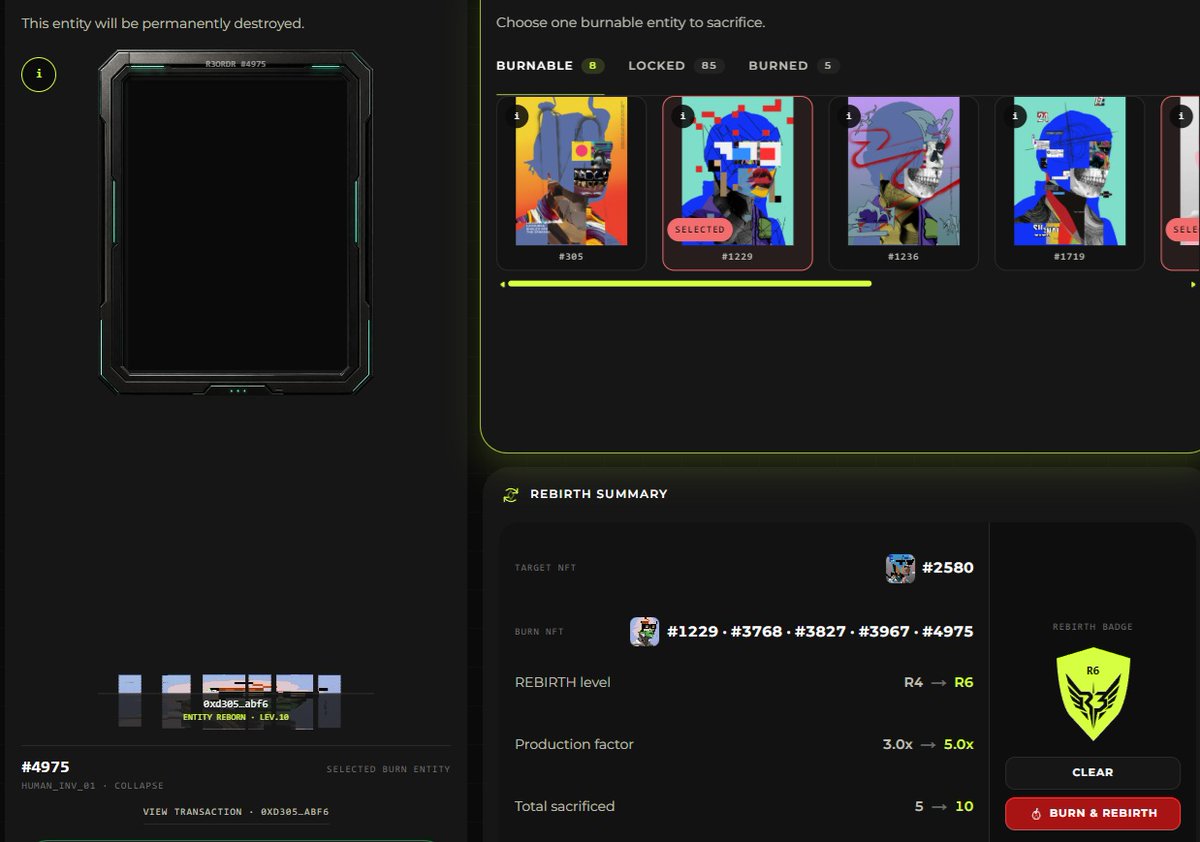Show info for burnable card #305

click(x=516, y=116)
